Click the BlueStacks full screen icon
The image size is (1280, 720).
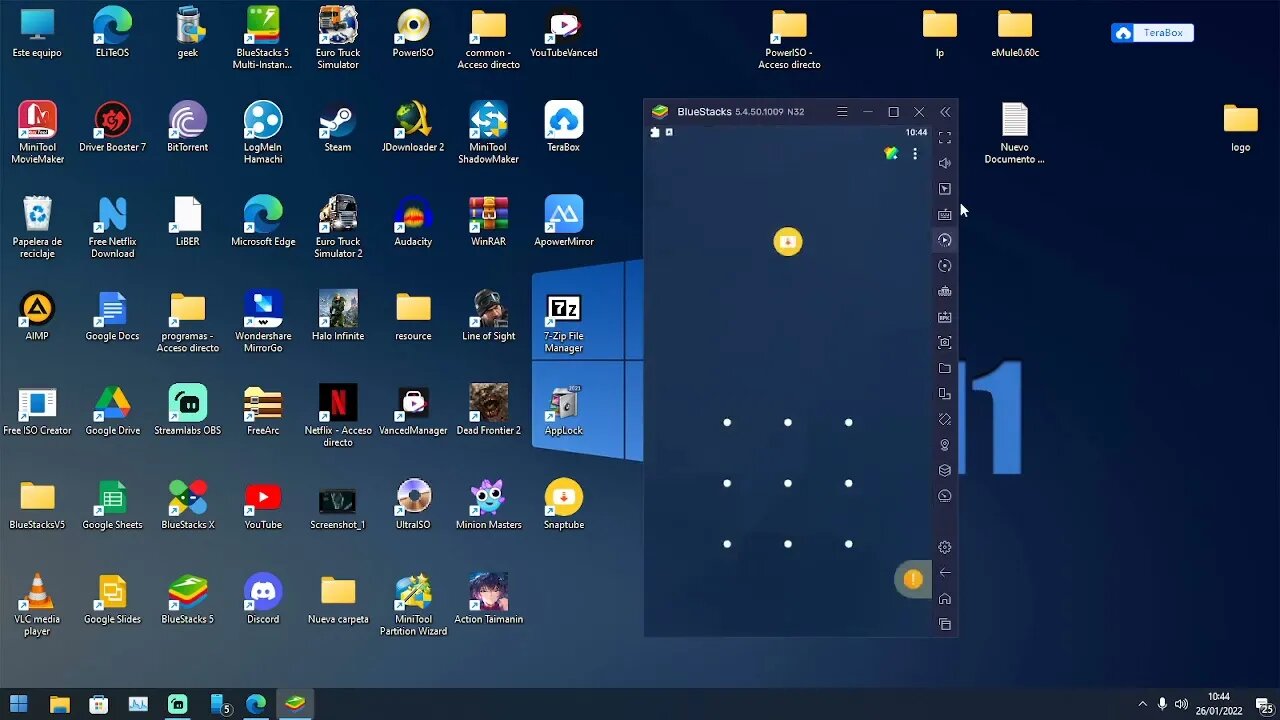click(x=945, y=137)
